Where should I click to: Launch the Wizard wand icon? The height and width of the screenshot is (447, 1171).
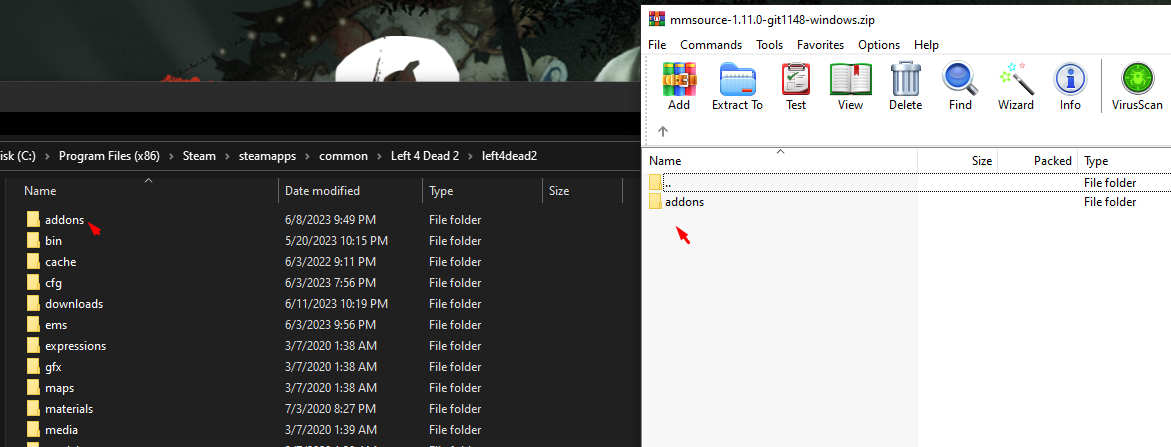(1016, 79)
